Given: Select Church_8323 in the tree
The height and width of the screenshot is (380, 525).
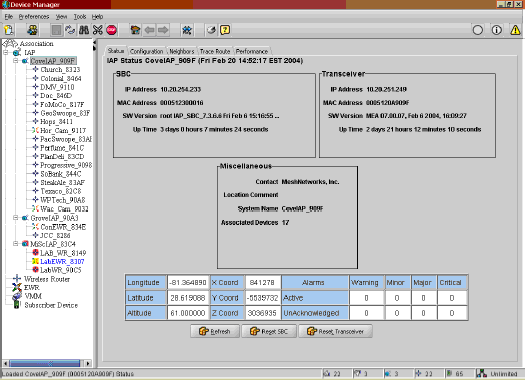Looking at the screenshot, I should (60, 70).
